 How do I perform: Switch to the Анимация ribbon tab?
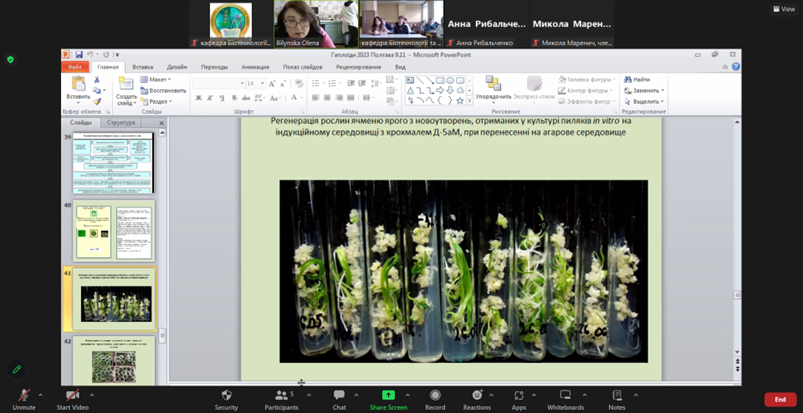click(255, 67)
